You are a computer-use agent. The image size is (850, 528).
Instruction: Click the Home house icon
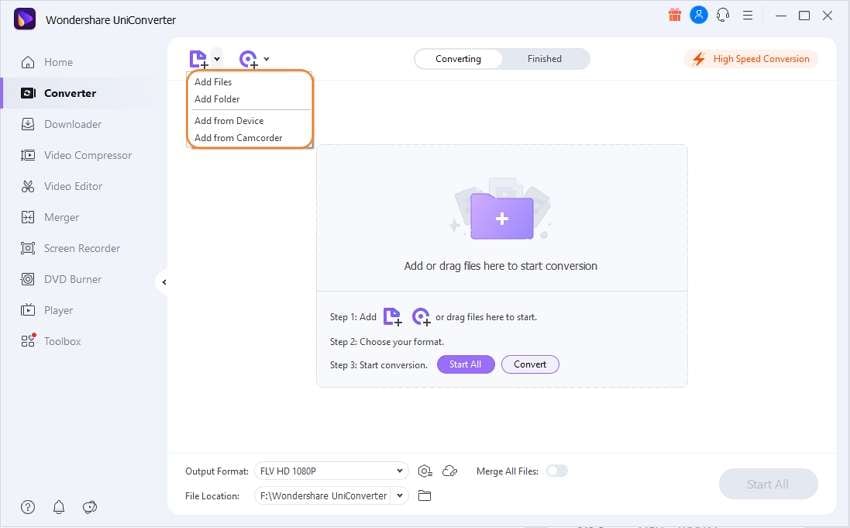point(28,62)
